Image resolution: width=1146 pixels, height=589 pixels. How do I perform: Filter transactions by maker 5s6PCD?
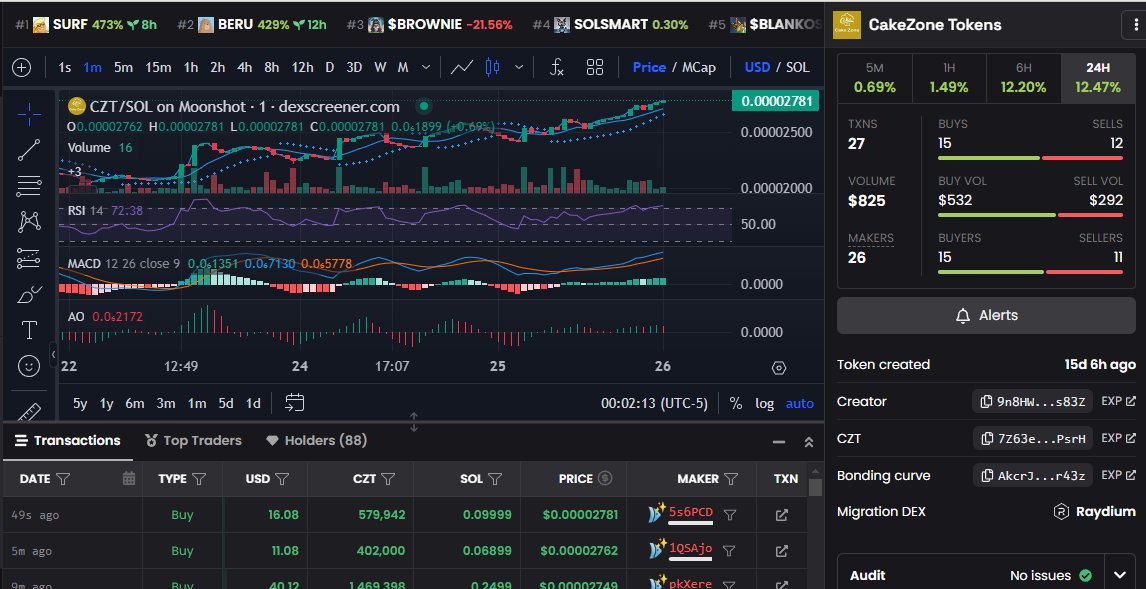[729, 515]
